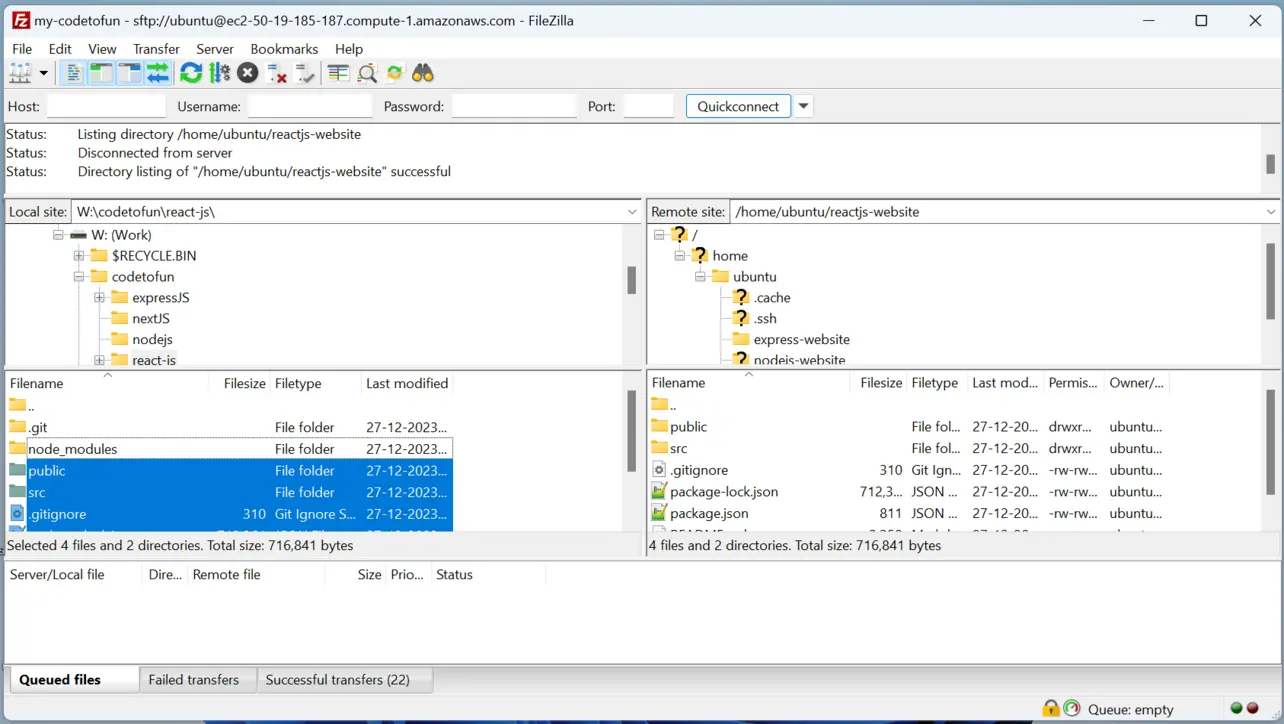Toggle synchronized browsing
This screenshot has height=724, width=1284.
395,73
